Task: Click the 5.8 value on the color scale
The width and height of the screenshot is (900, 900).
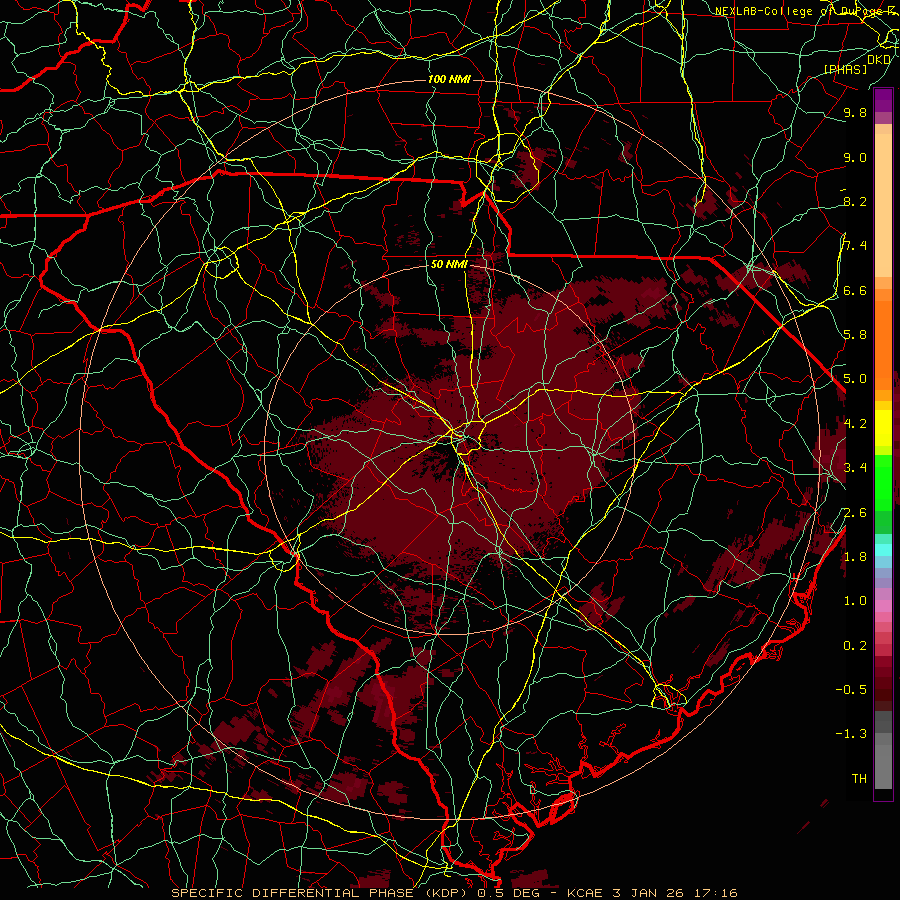Action: click(855, 335)
